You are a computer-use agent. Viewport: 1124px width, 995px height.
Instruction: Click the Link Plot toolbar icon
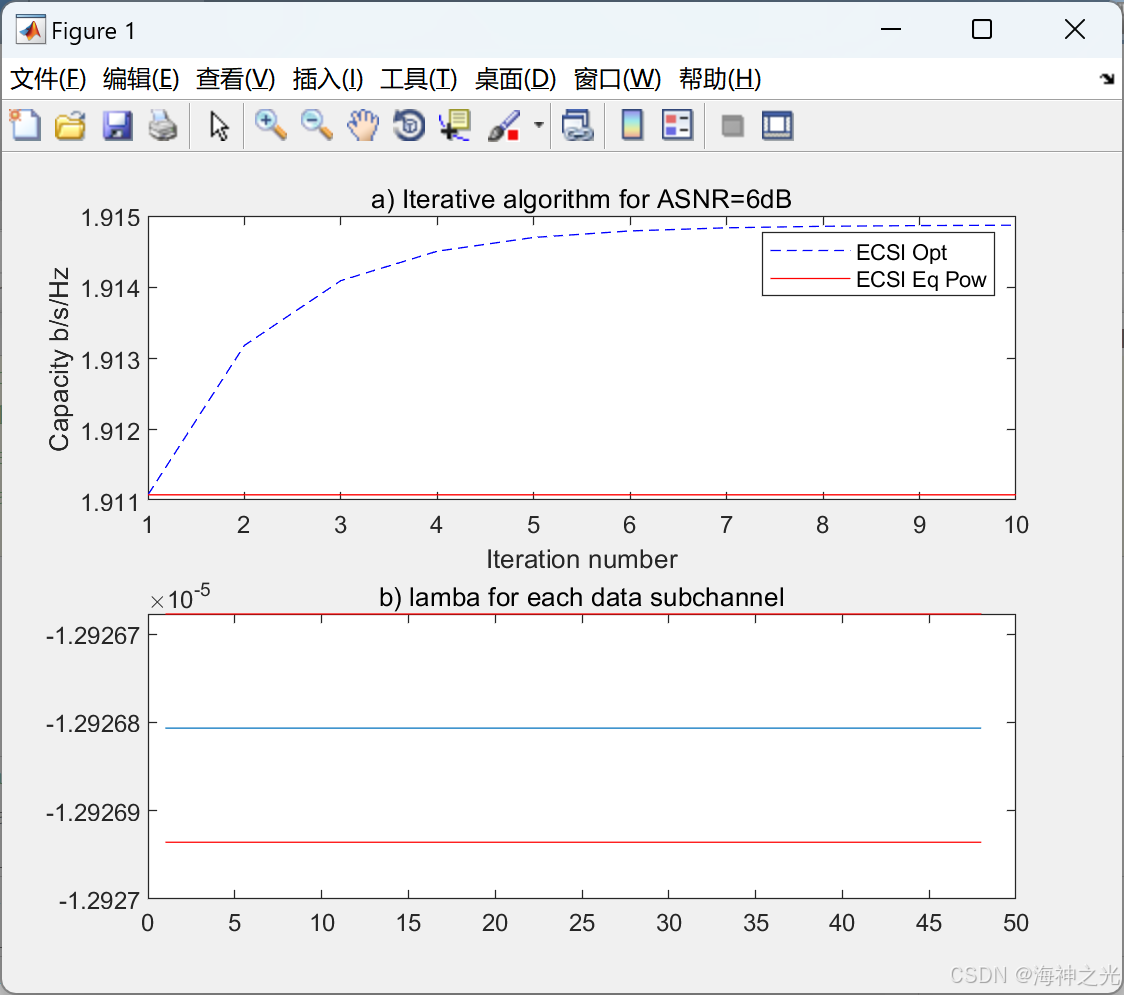pyautogui.click(x=578, y=125)
